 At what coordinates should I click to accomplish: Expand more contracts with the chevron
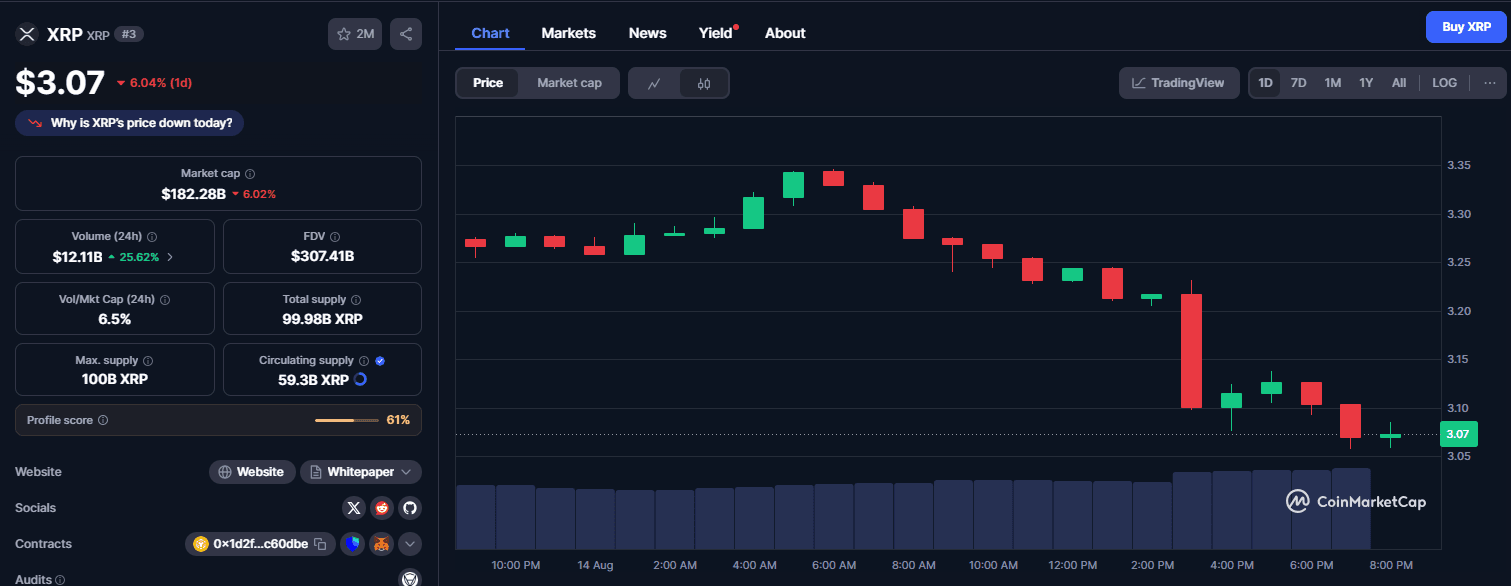pyautogui.click(x=409, y=544)
